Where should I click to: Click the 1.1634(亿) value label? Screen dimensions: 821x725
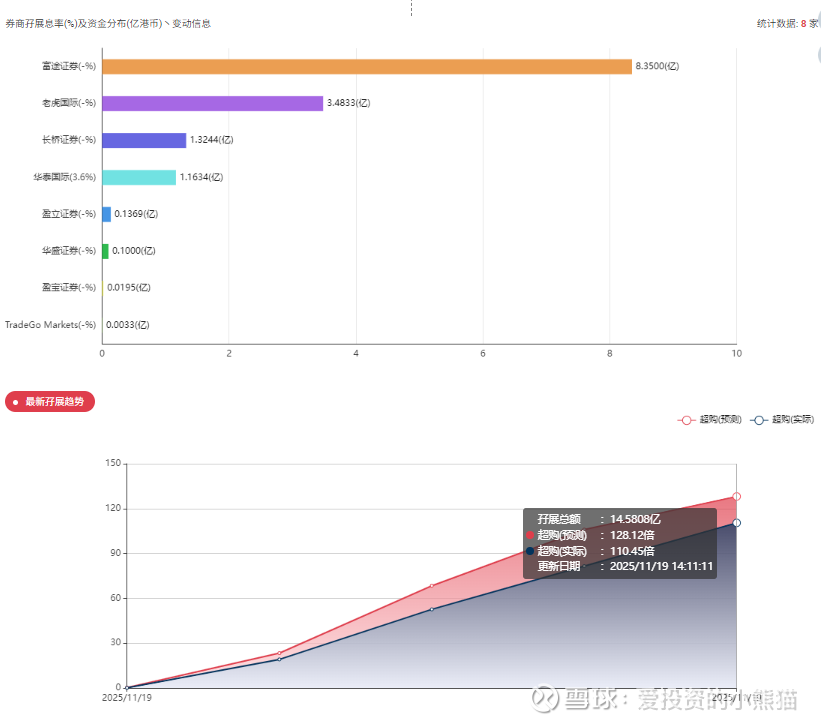tap(201, 177)
